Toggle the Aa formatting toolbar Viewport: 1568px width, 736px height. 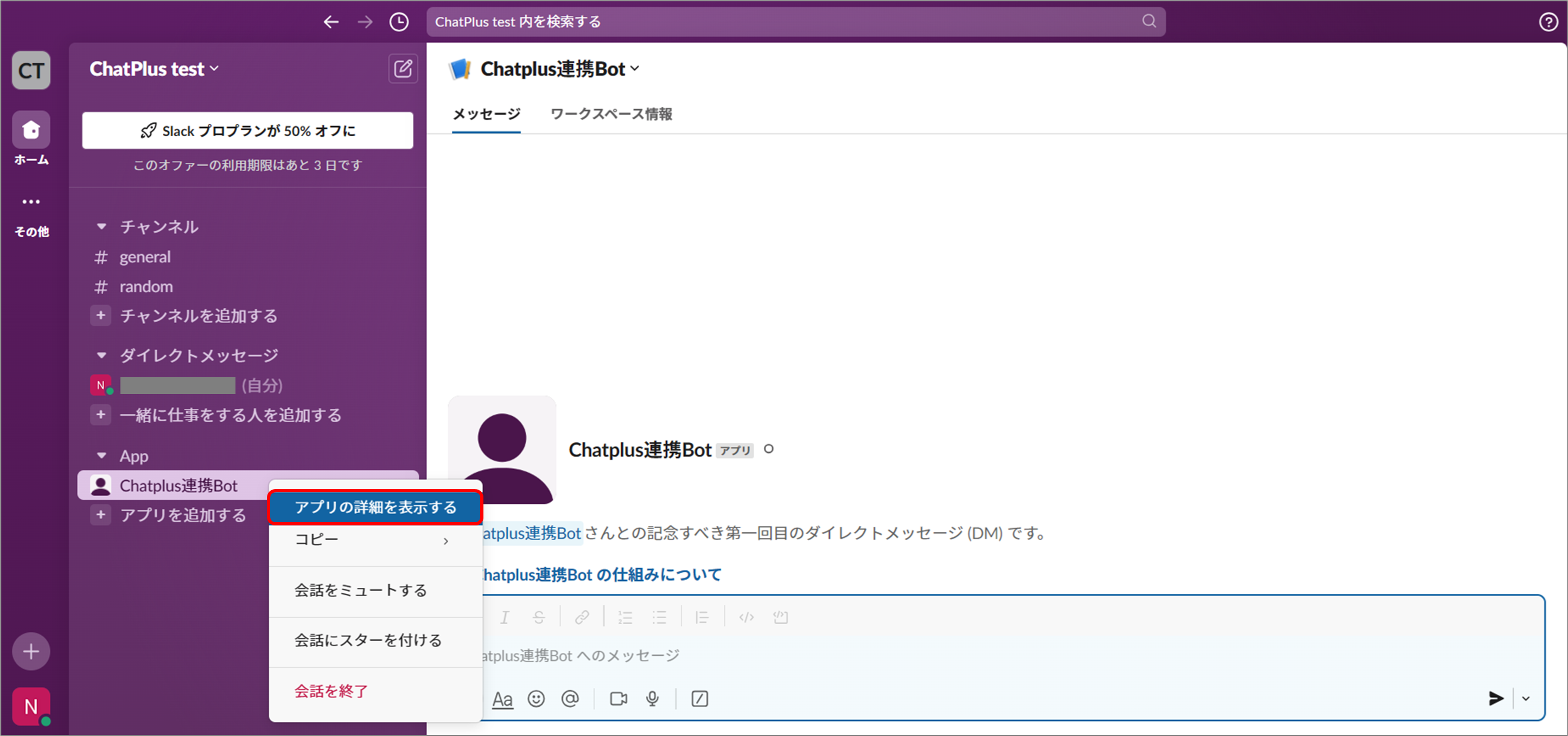(x=502, y=699)
